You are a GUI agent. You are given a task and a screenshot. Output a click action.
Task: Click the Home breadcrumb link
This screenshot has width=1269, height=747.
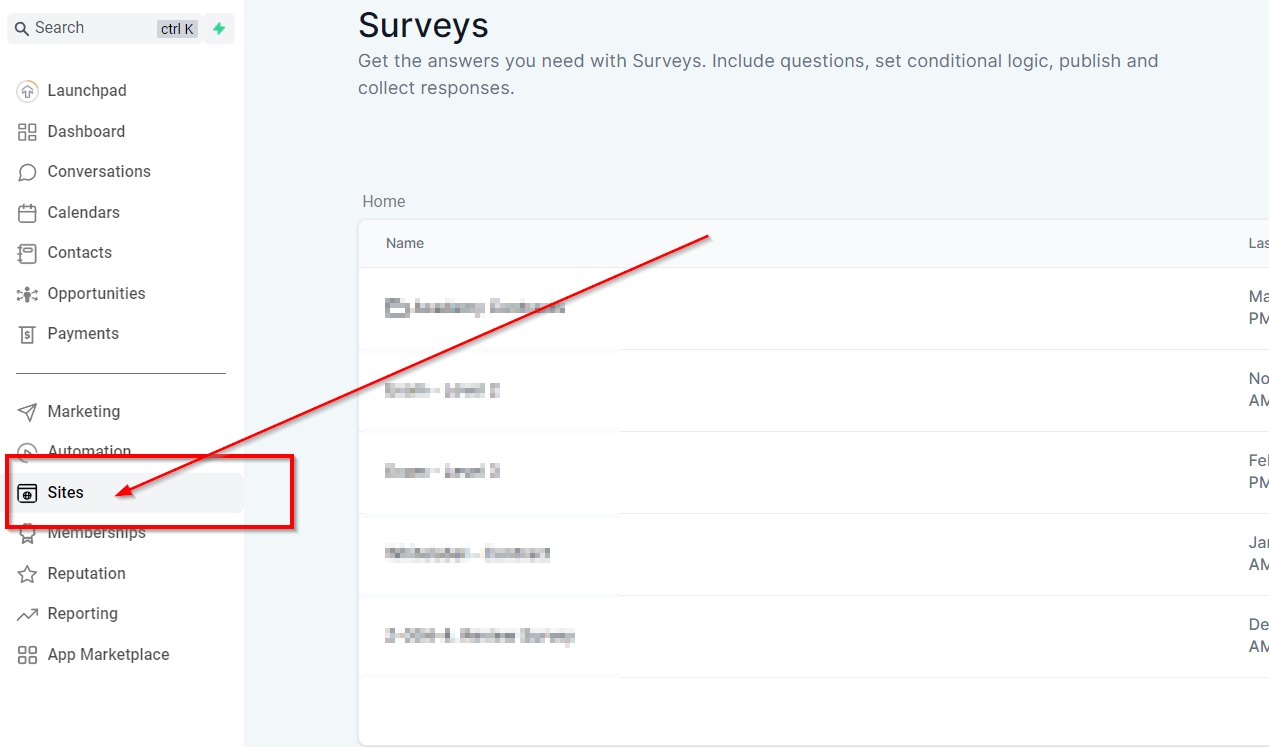(384, 202)
